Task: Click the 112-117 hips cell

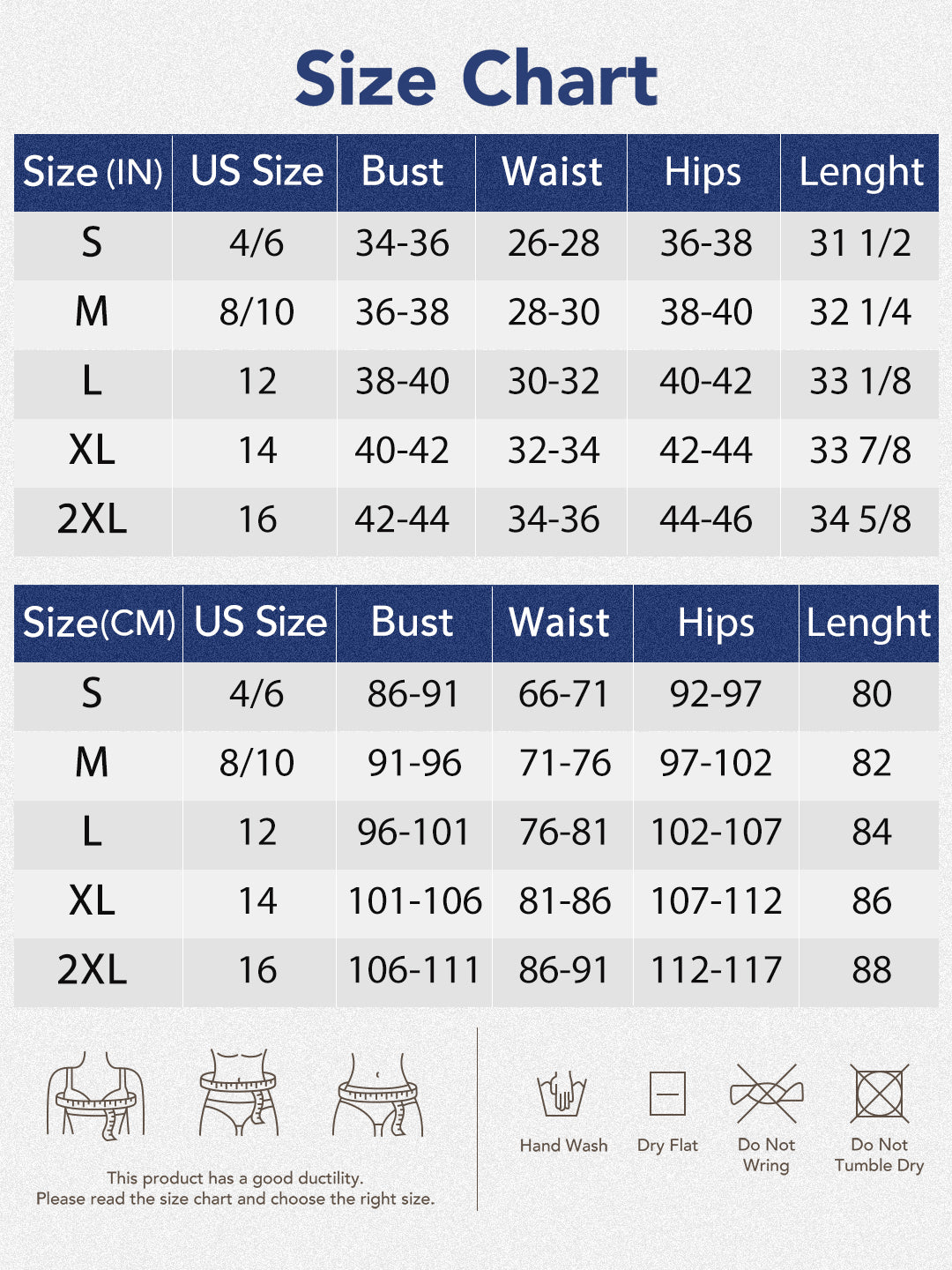Action: click(x=716, y=970)
